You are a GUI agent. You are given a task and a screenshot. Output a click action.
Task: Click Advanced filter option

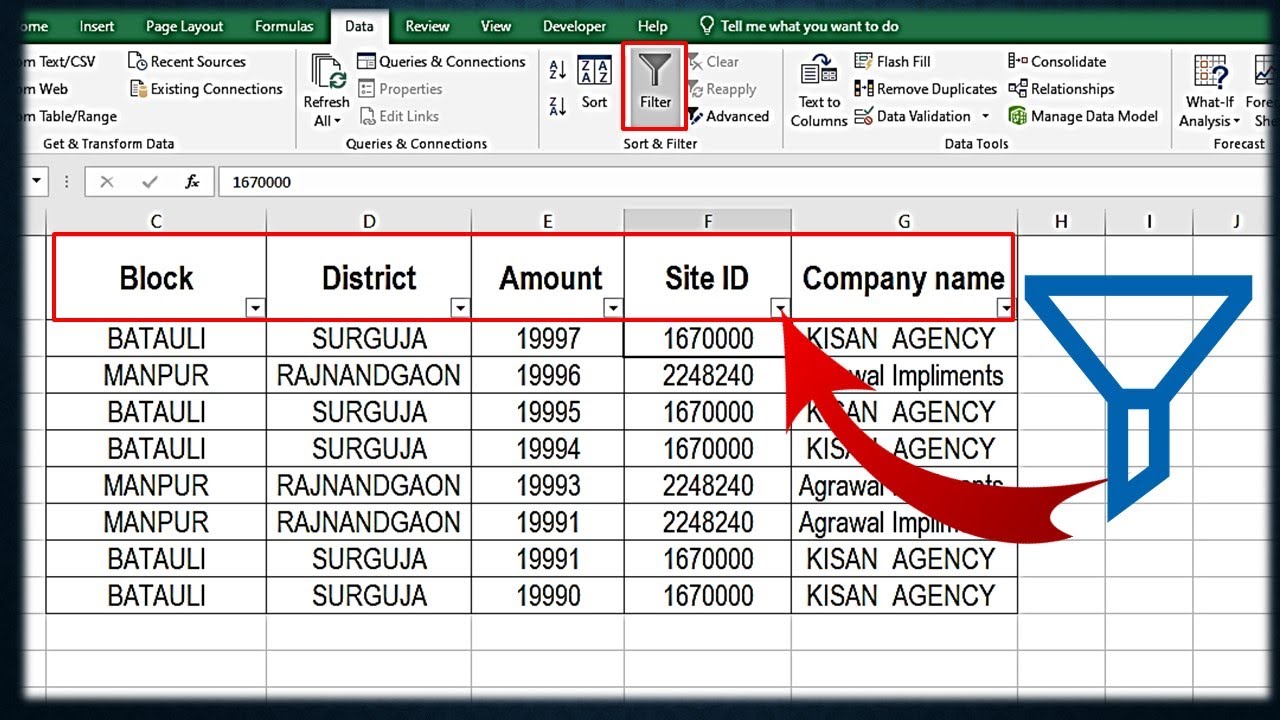click(x=728, y=116)
